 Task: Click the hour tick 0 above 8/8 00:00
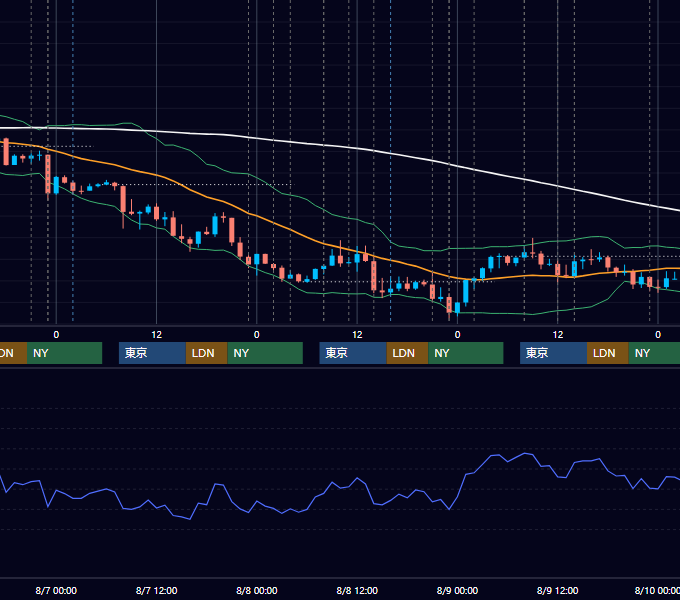257,335
